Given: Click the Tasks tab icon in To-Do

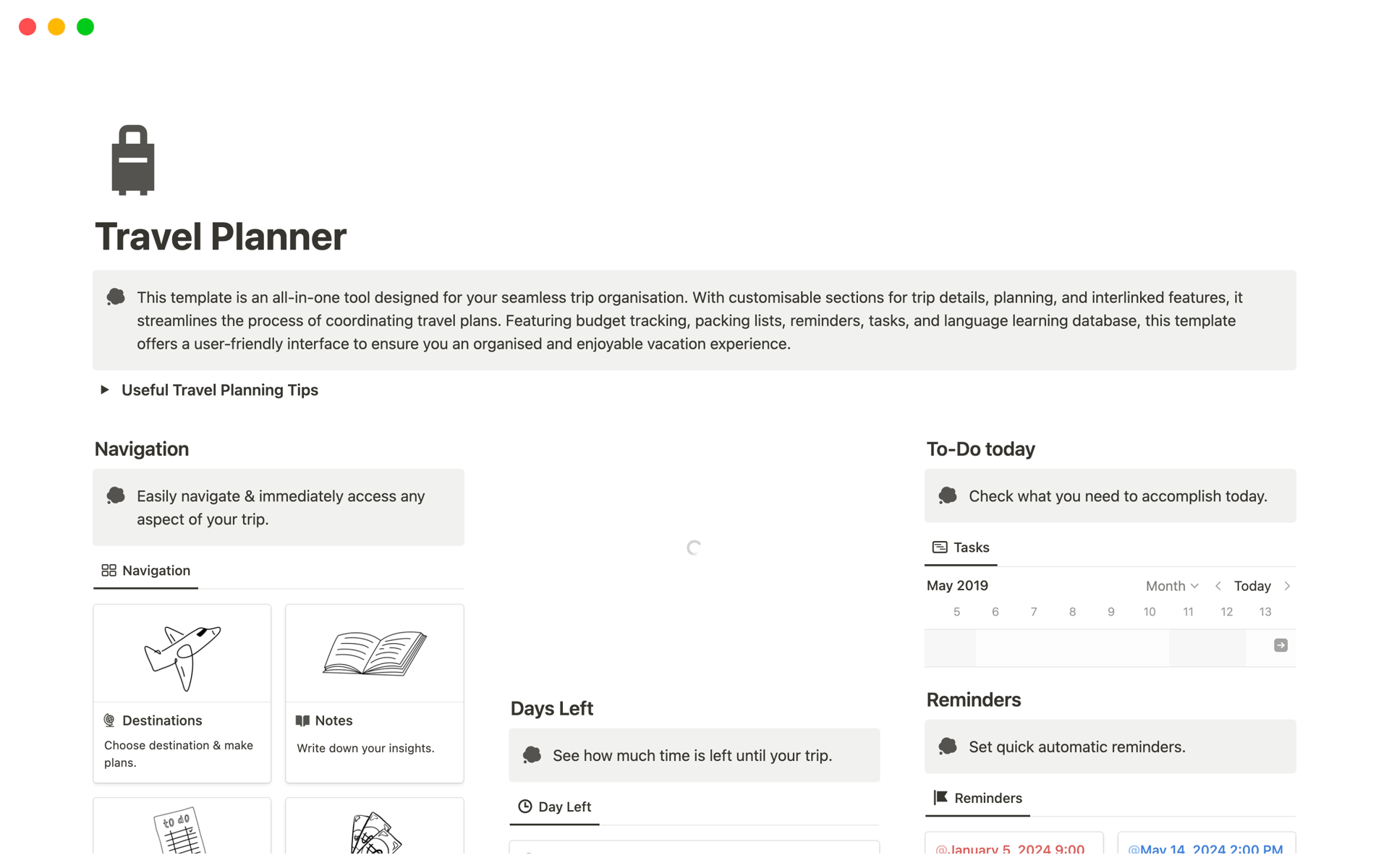Looking at the screenshot, I should click(x=938, y=546).
